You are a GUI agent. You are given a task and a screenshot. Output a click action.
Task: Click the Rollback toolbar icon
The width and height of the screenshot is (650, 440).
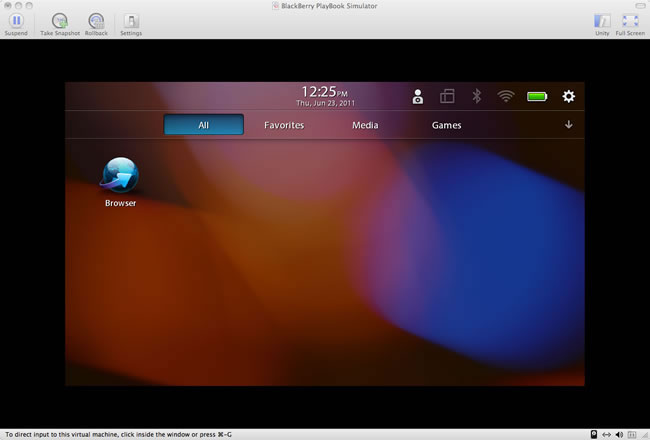pos(96,21)
